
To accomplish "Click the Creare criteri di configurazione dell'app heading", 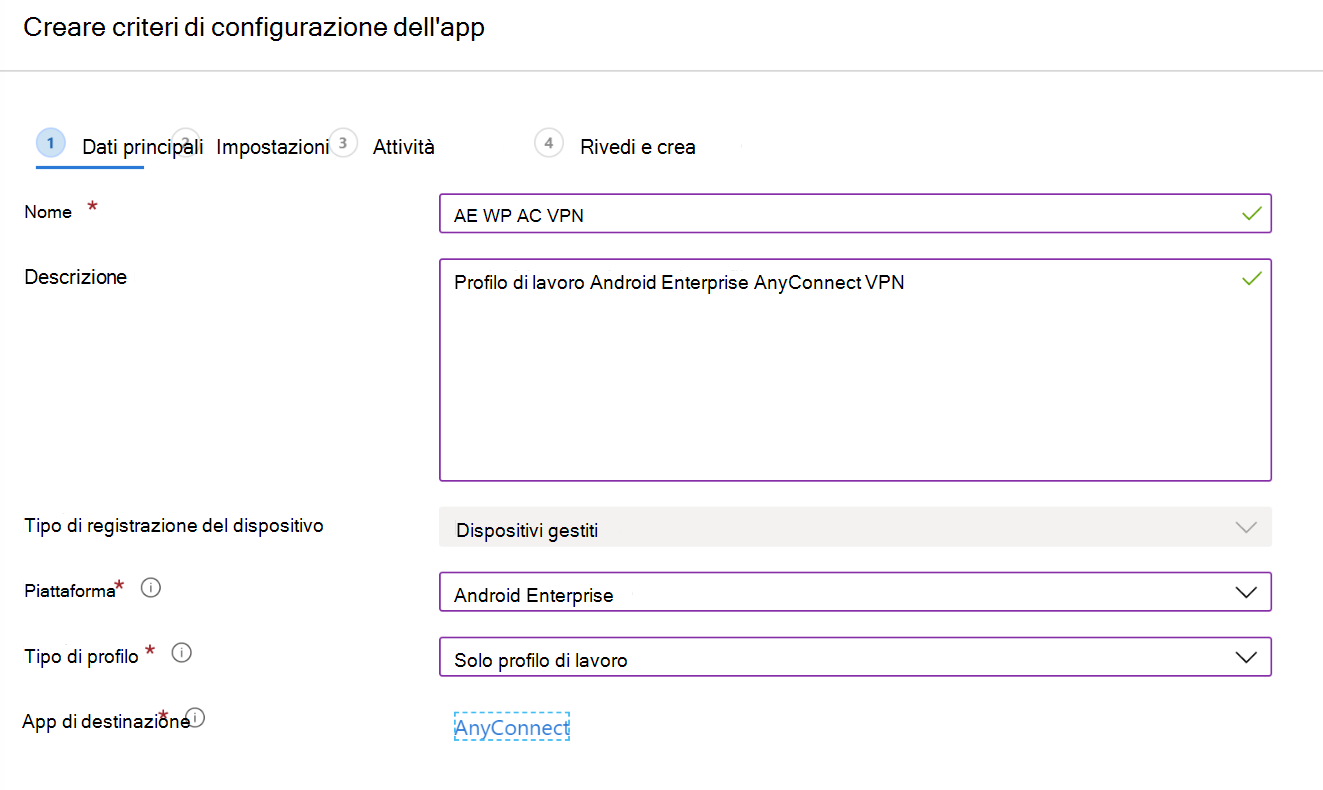I will 254,27.
